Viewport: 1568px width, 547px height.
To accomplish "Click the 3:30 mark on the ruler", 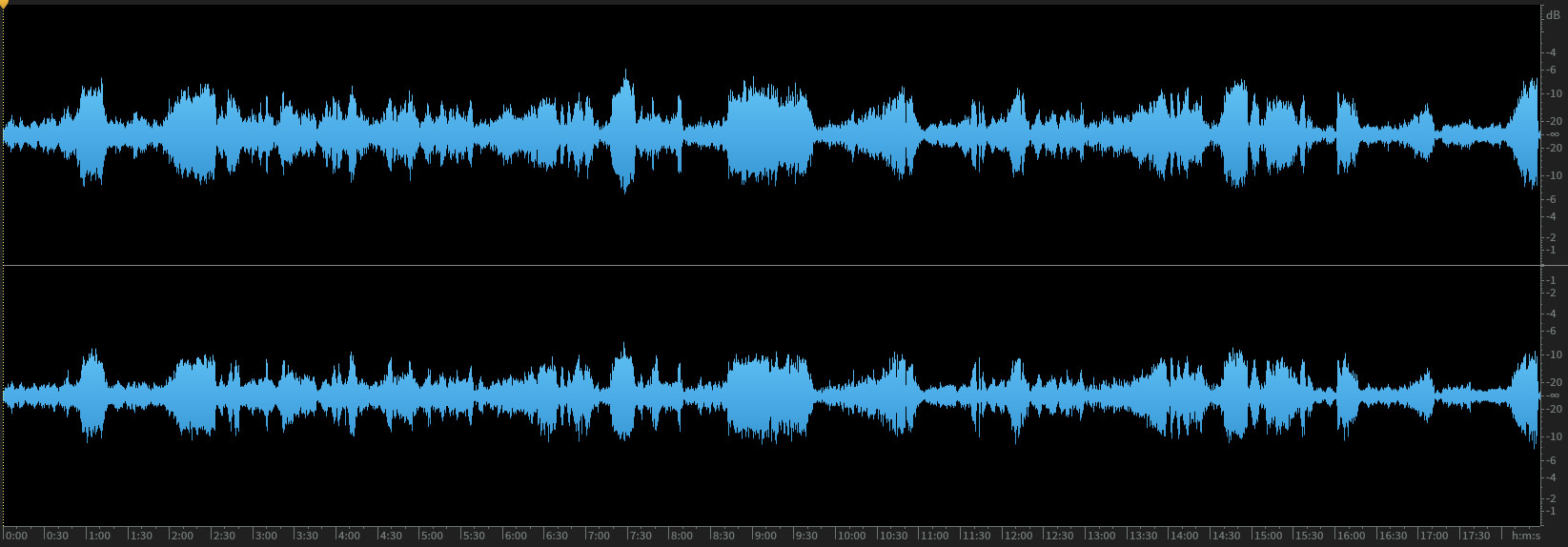I will [308, 536].
